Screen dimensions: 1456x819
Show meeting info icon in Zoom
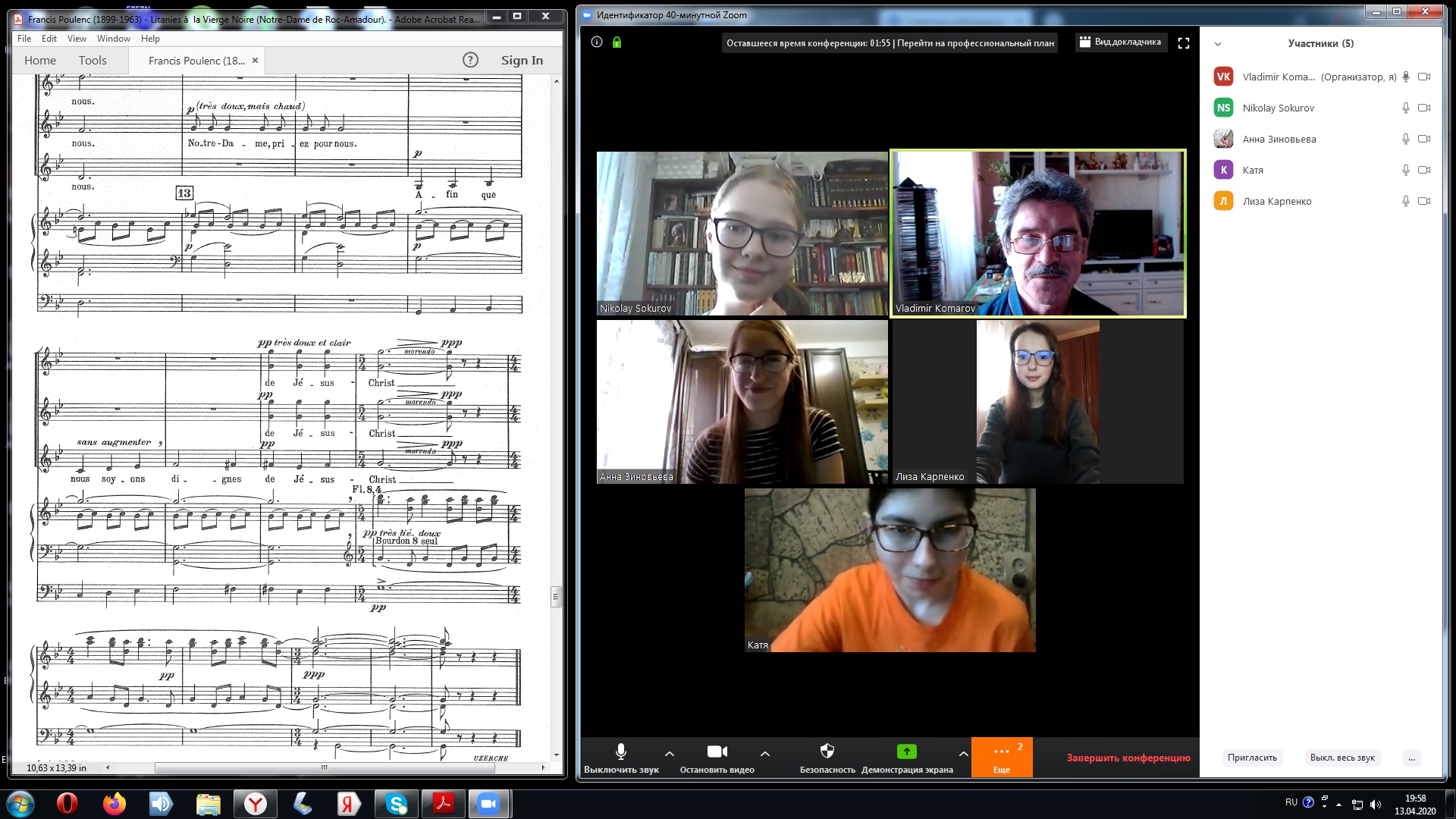(597, 42)
